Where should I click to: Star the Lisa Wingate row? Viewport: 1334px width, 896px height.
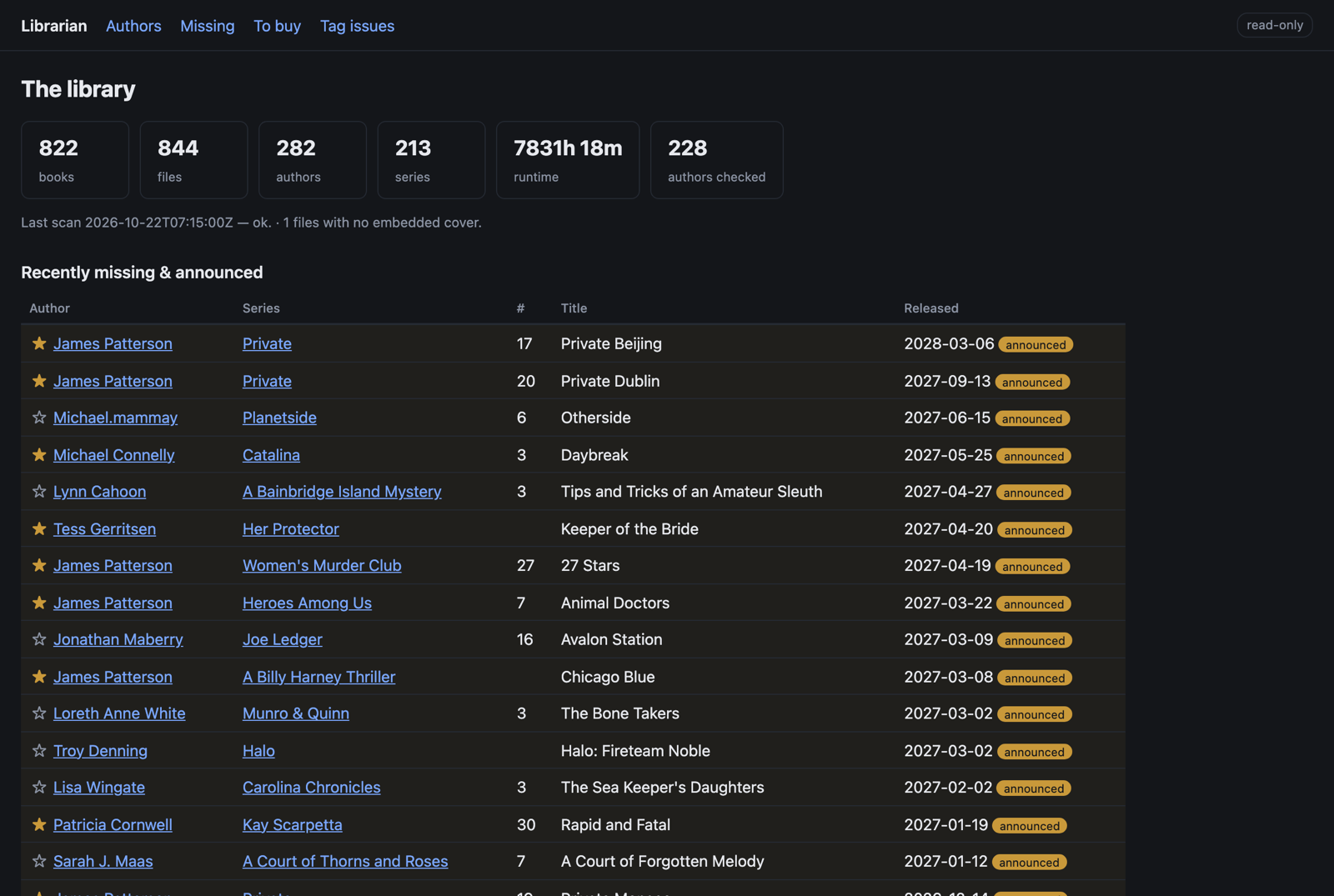click(x=39, y=788)
